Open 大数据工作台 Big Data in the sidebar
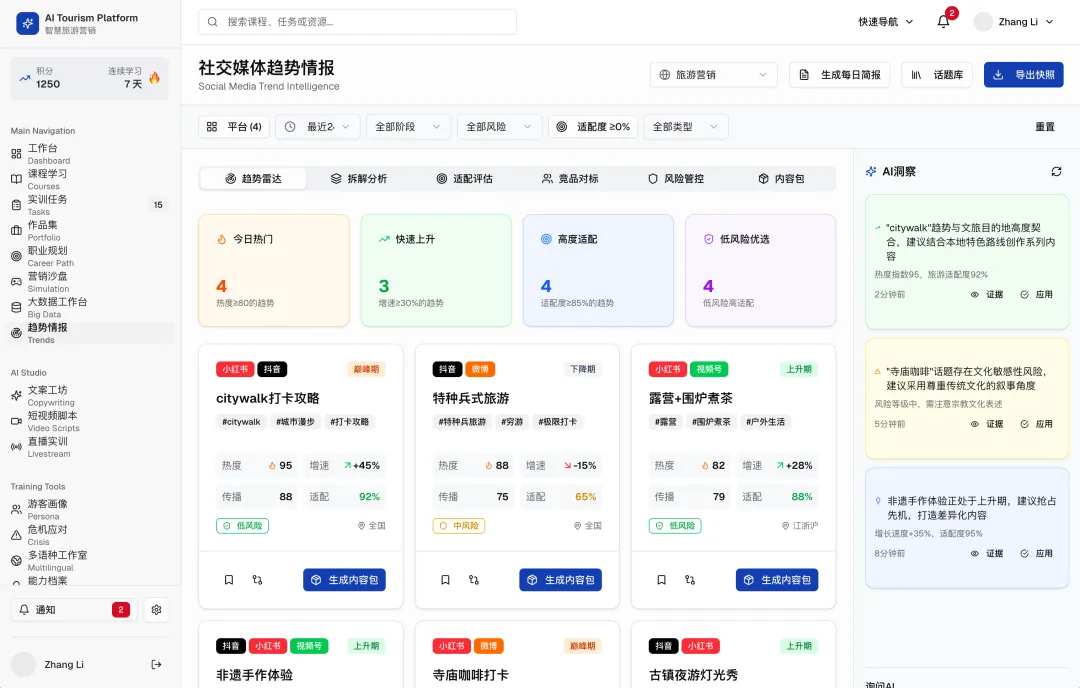Screen dimensions: 1080x688 pyautogui.click(x=88, y=307)
